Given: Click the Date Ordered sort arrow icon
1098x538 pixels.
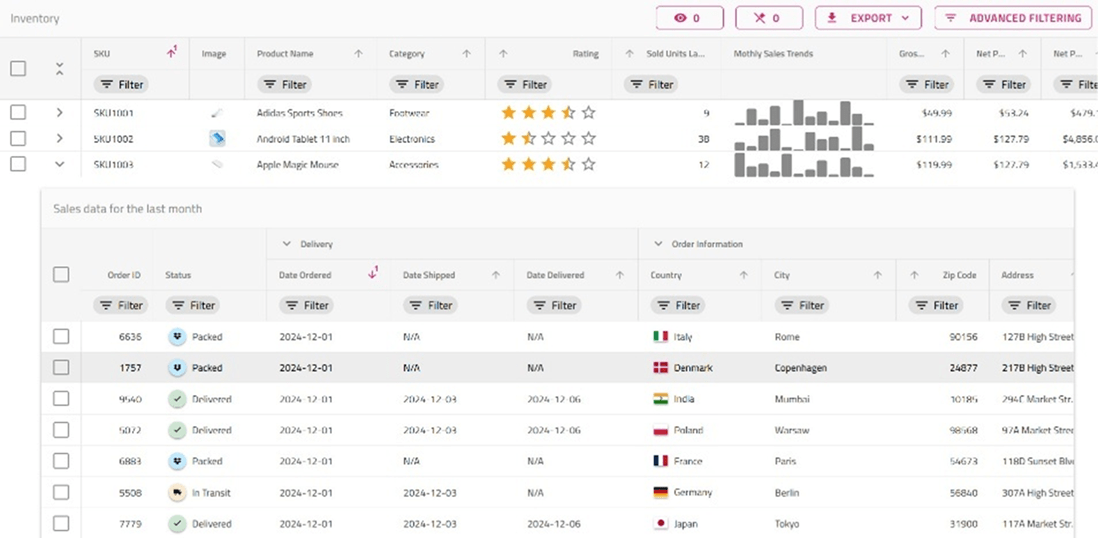Looking at the screenshot, I should pyautogui.click(x=373, y=273).
